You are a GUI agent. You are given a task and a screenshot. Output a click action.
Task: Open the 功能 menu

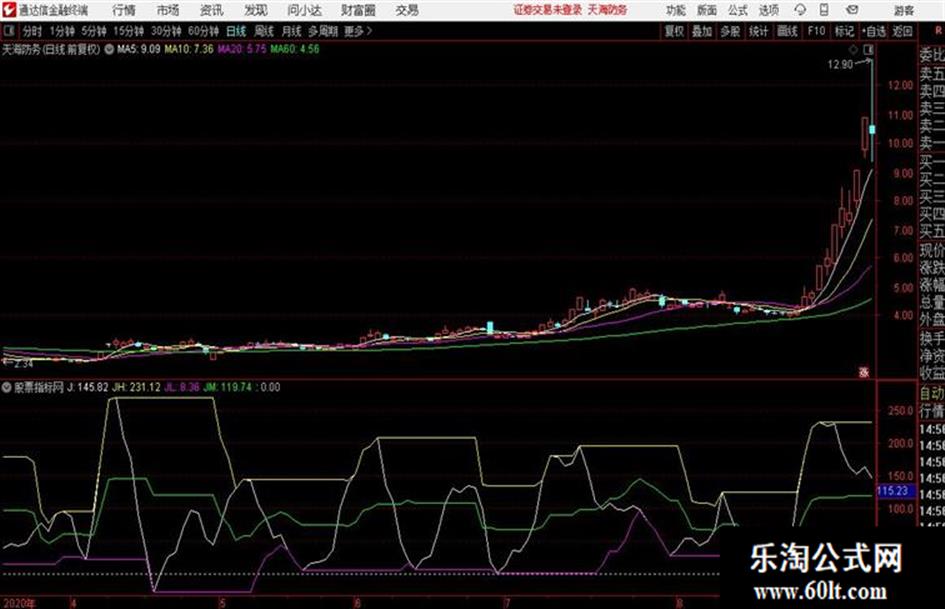[676, 10]
